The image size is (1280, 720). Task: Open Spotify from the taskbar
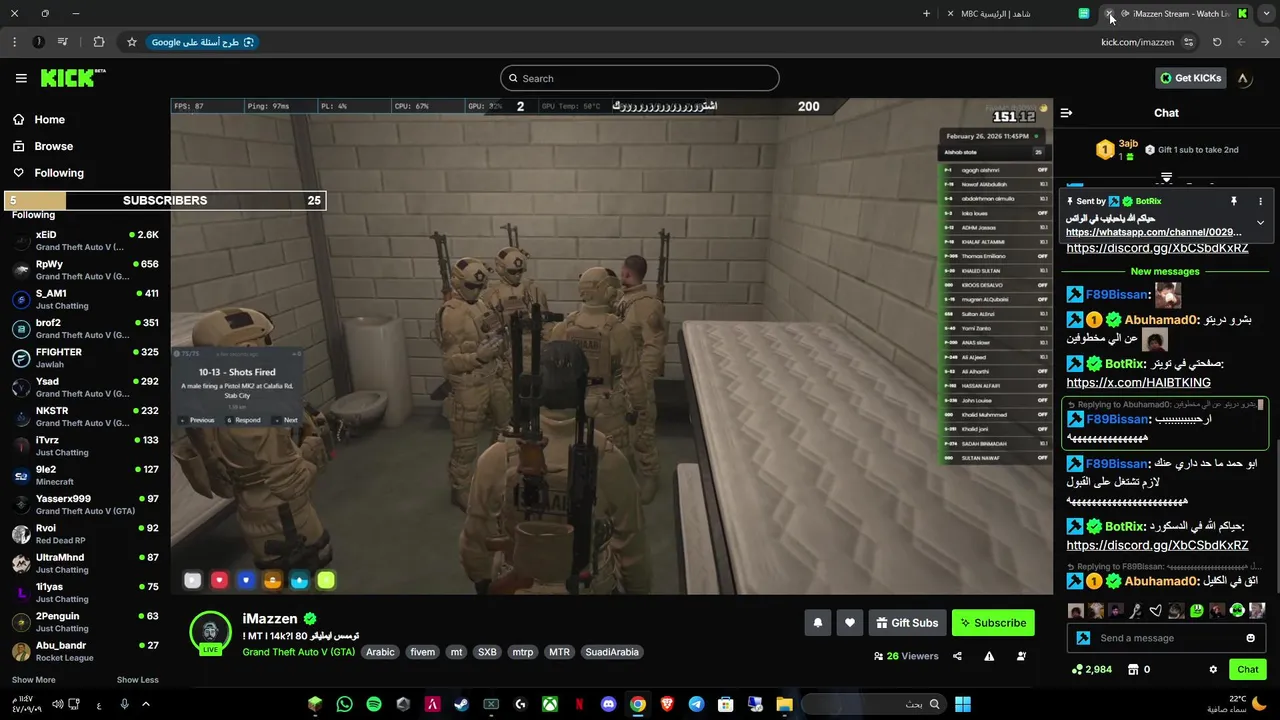(x=374, y=704)
